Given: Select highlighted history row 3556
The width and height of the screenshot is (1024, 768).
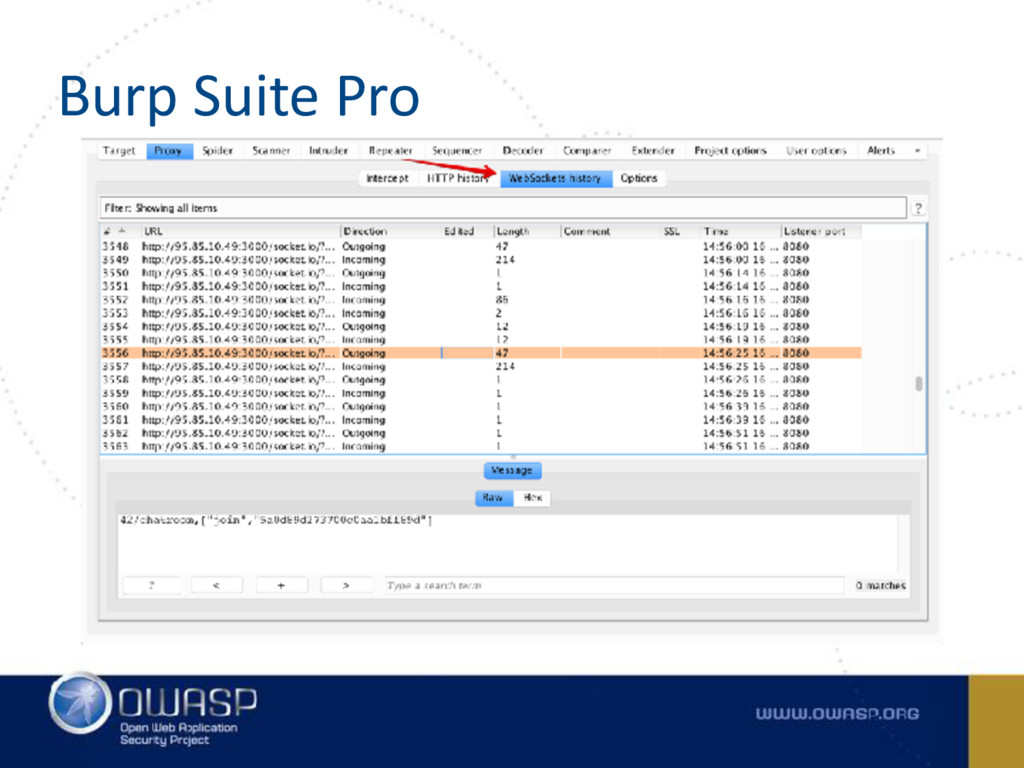Looking at the screenshot, I should click(481, 353).
